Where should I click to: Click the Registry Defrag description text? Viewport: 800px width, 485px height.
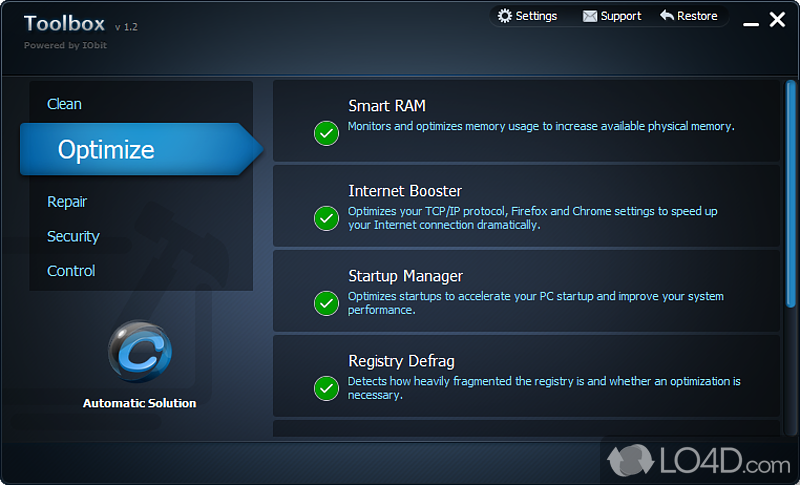(544, 388)
